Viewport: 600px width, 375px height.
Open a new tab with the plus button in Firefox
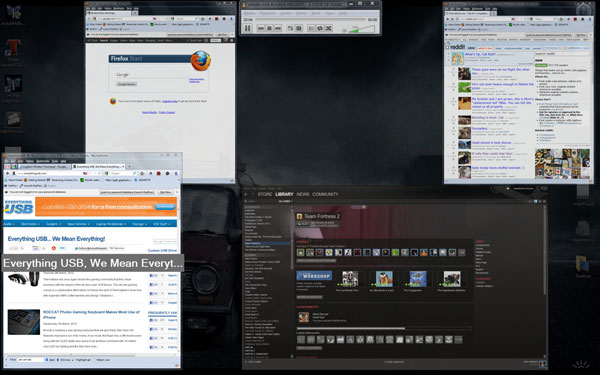(x=129, y=166)
